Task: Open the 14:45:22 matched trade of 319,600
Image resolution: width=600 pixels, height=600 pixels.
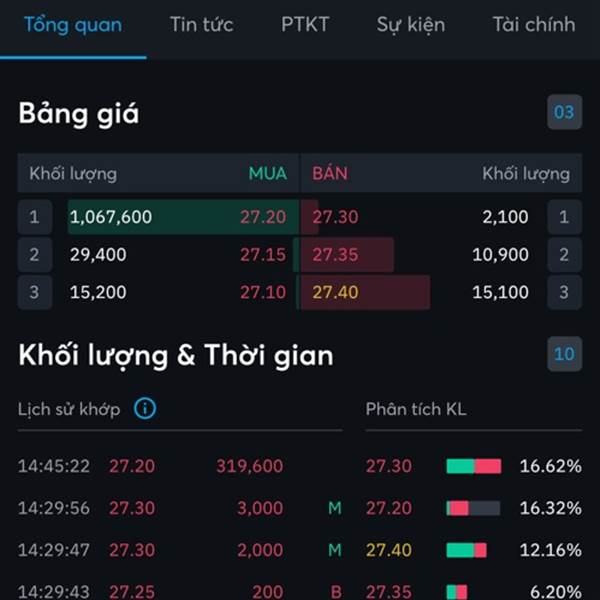Action: [x=180, y=466]
